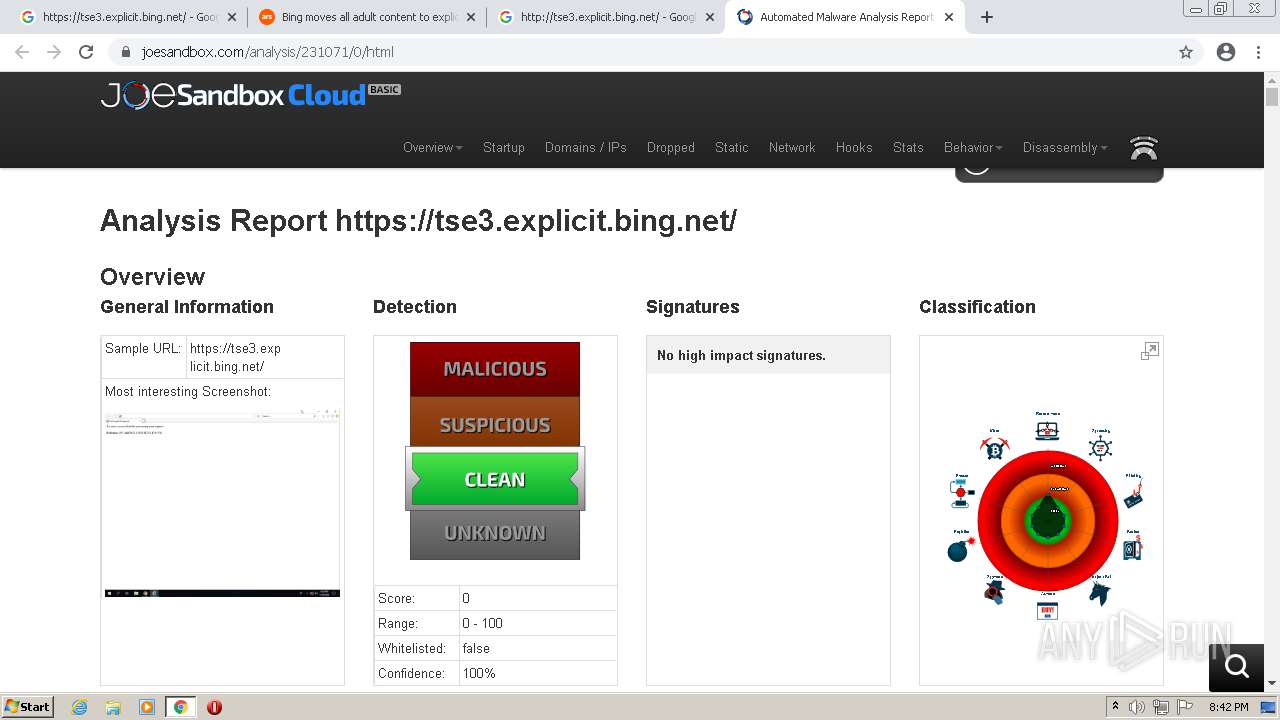Launch Internet Explorer from taskbar
Screen dimensions: 1280x720
80,707
